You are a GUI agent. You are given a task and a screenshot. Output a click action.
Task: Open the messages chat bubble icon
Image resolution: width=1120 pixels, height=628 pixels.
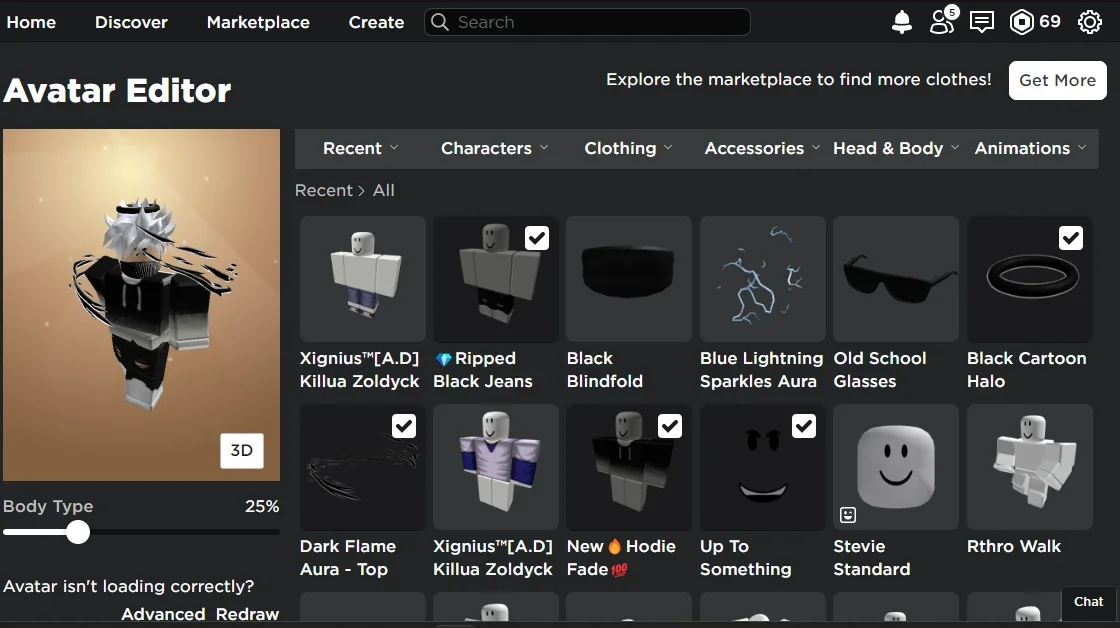pyautogui.click(x=982, y=22)
